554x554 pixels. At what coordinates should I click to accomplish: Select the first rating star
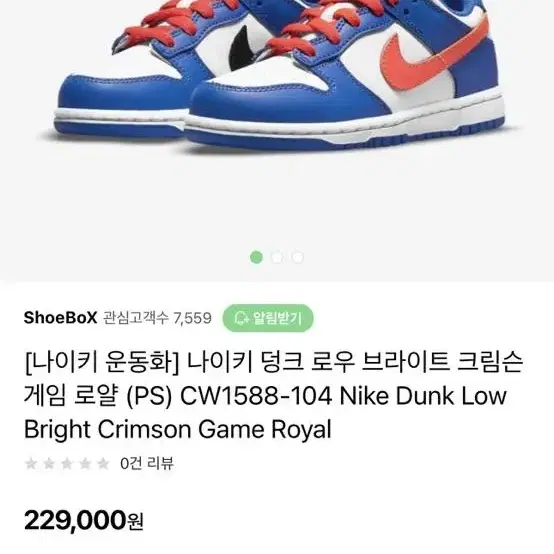(31, 463)
